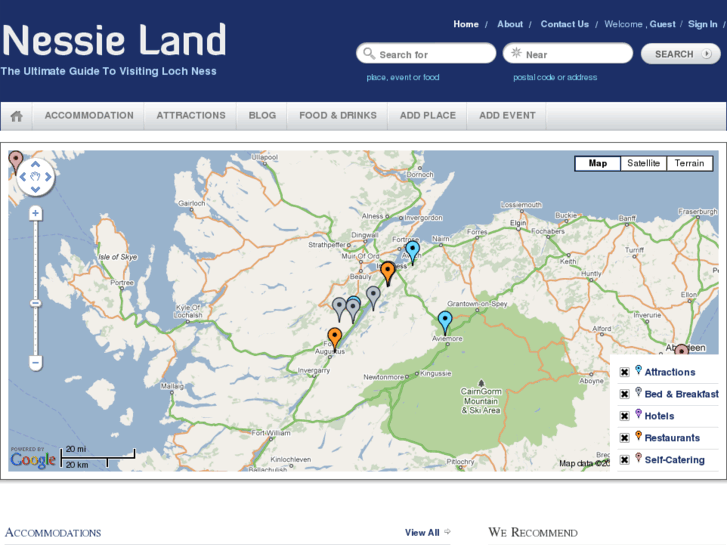Image resolution: width=727 pixels, height=545 pixels.
Task: Click the pink marker at map's top-left corner
Action: tap(16, 161)
